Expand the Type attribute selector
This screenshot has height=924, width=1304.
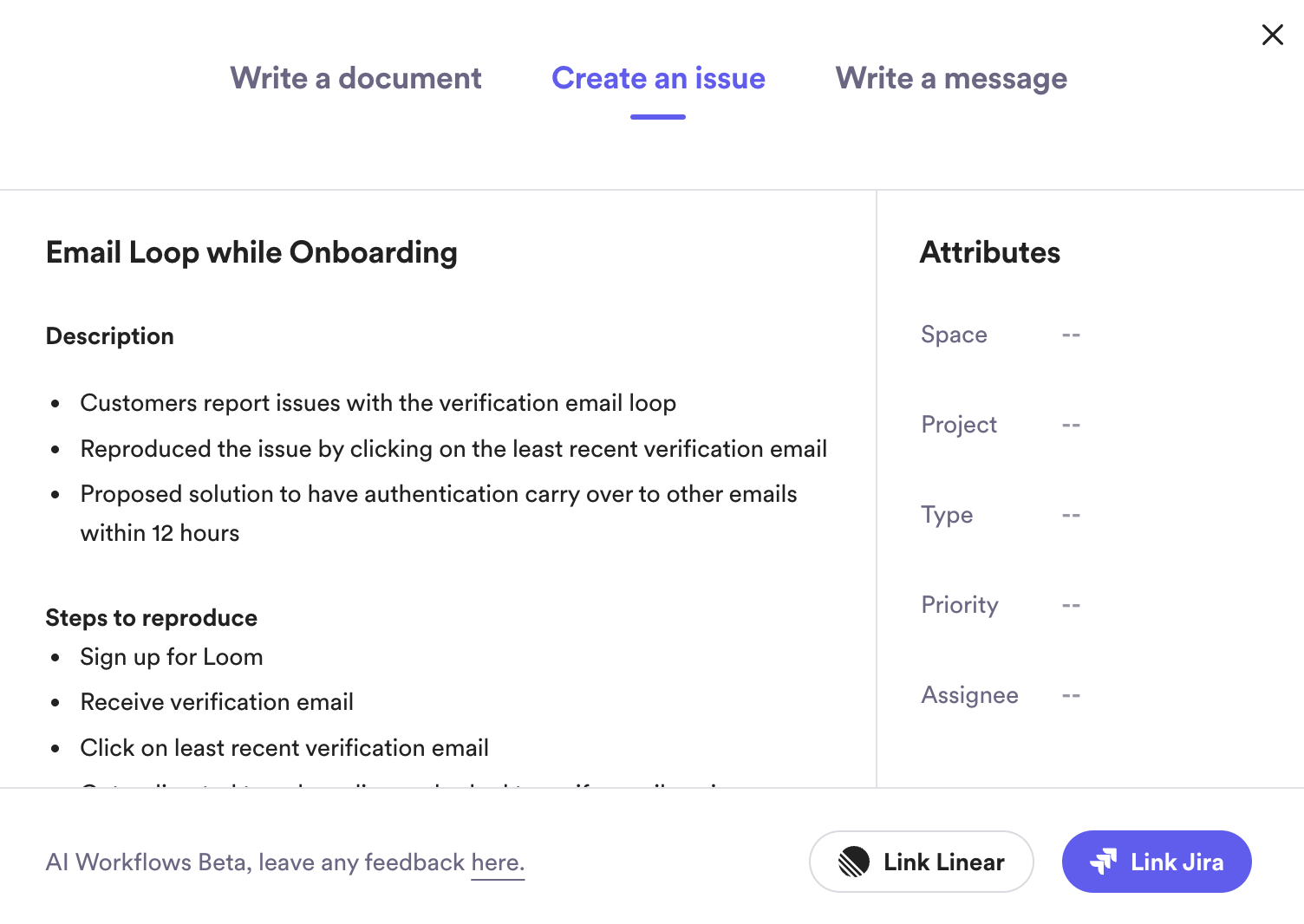1071,515
